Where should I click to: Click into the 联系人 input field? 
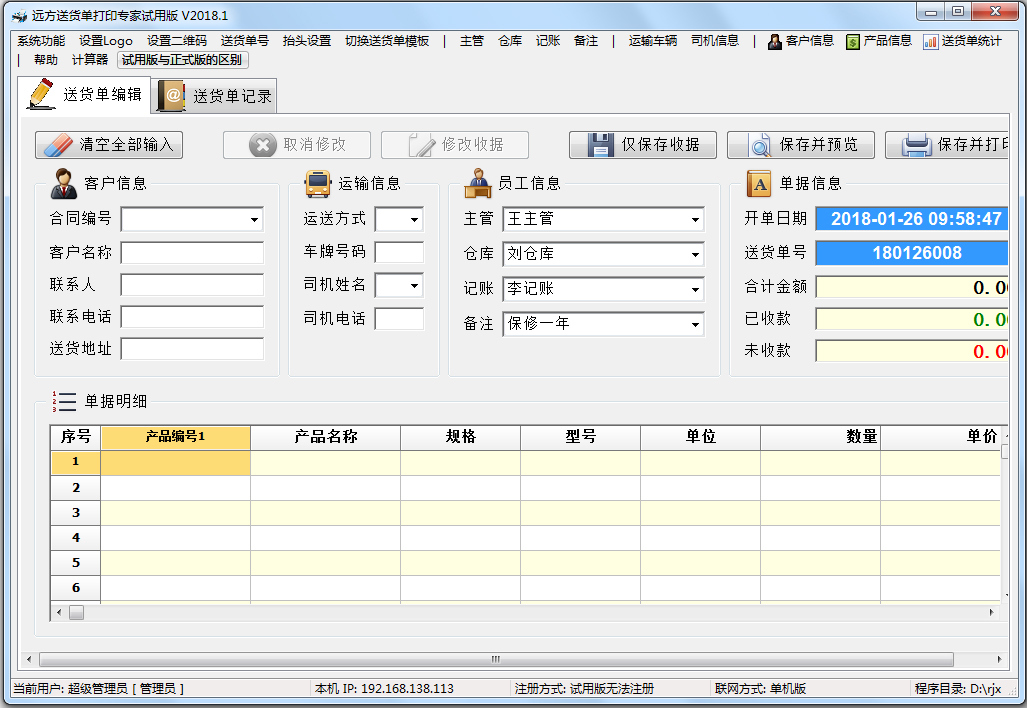[192, 285]
